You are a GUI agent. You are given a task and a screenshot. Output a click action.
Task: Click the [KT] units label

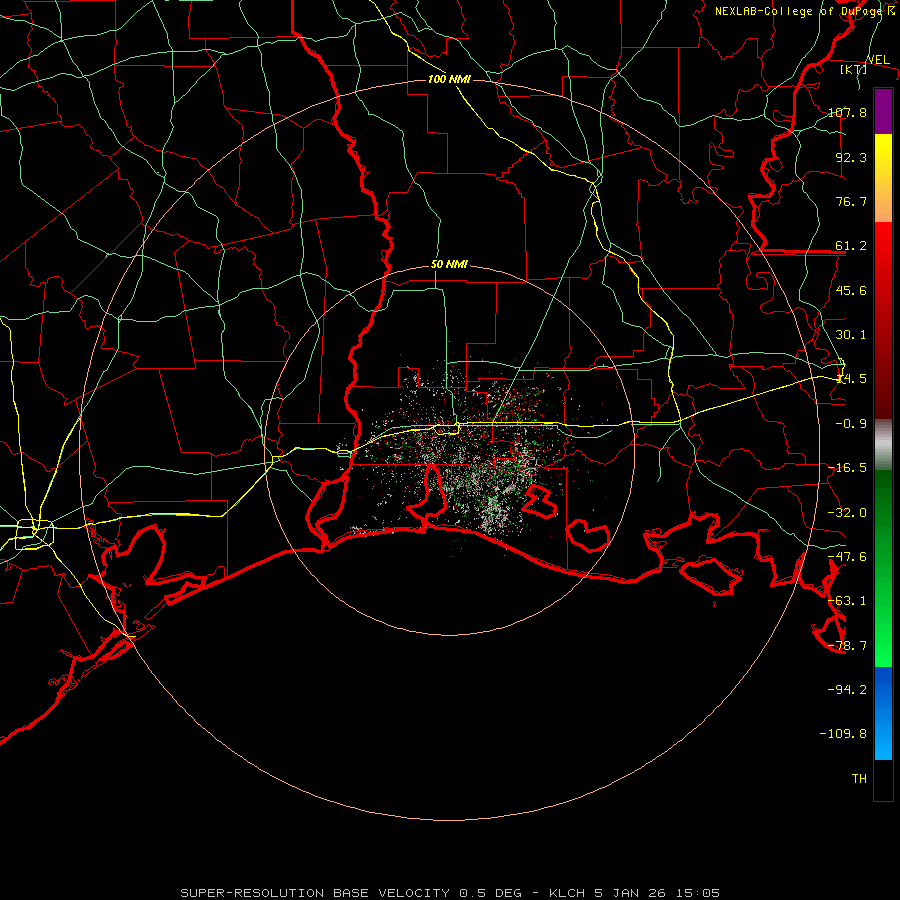point(854,69)
